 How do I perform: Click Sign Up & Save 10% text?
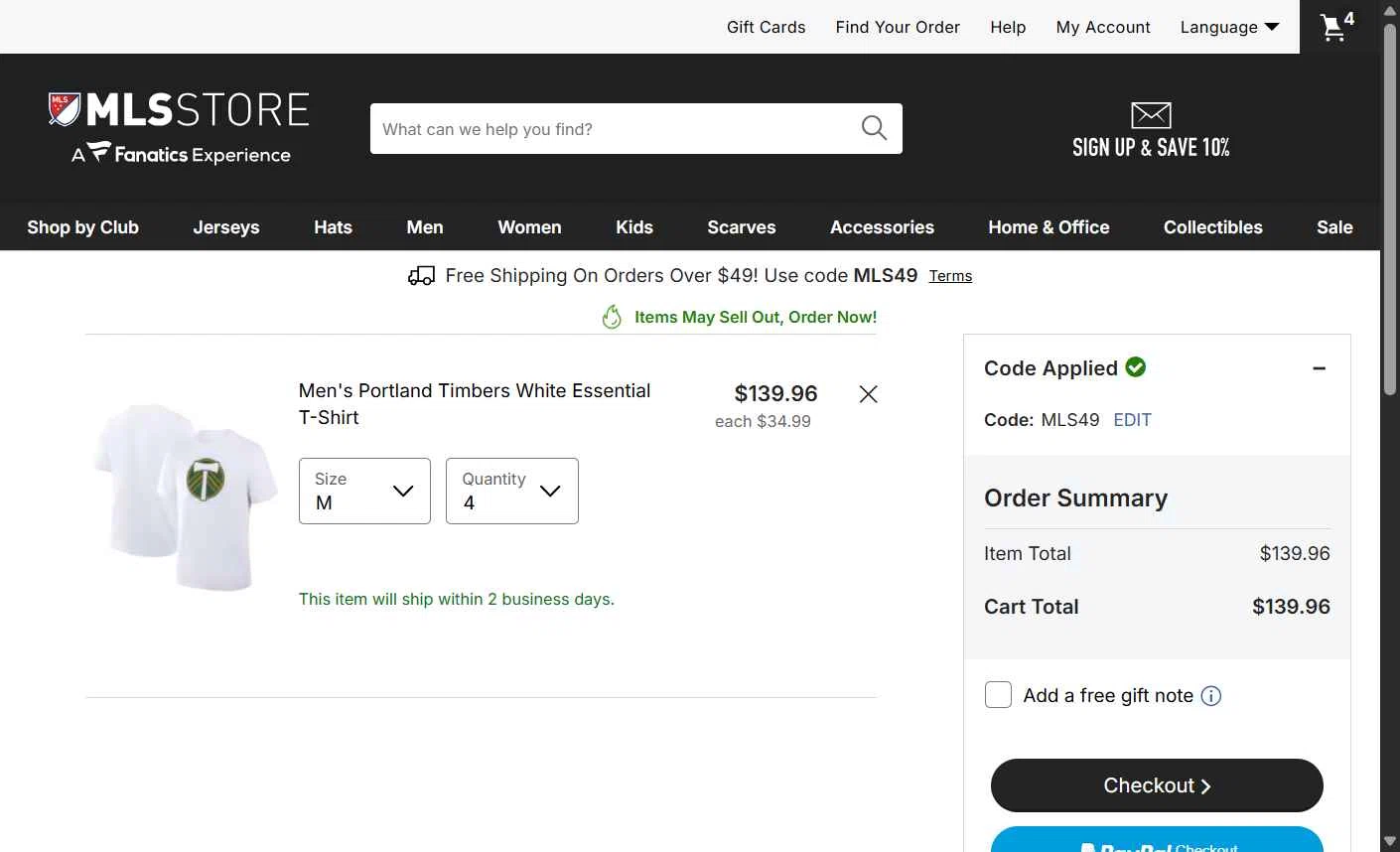(1151, 148)
